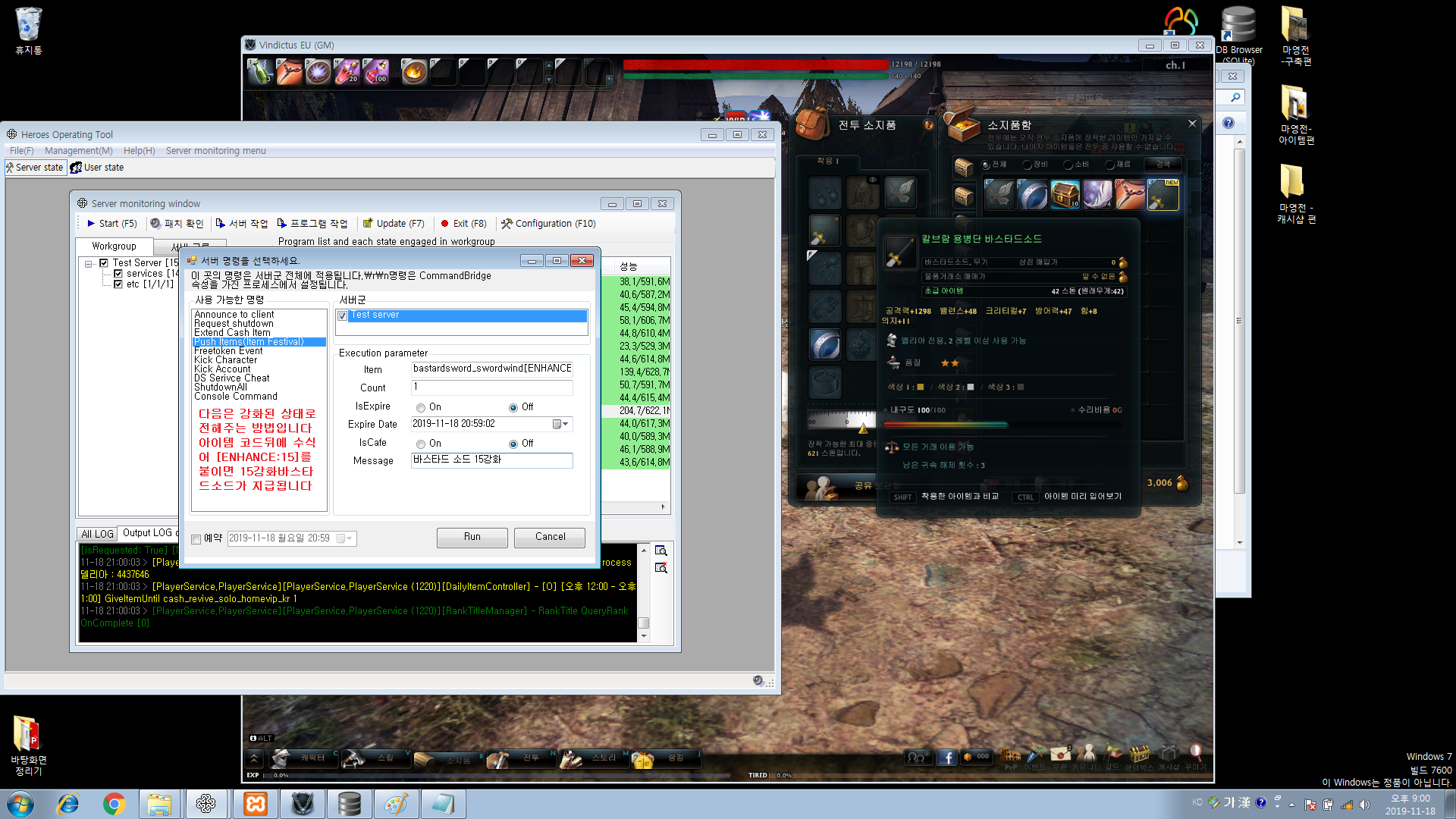
Task: Click log panel scroll up arrow
Action: (644, 551)
